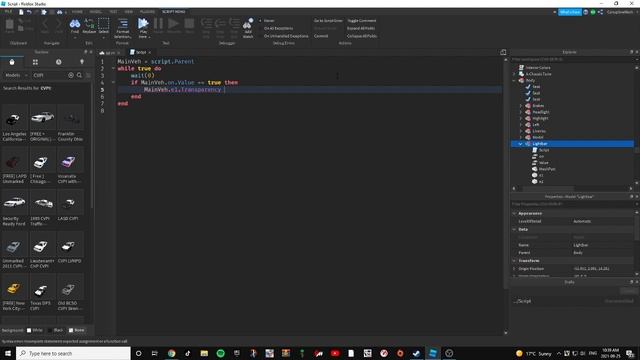This screenshot has height=360, width=640.
Task: Click the Toolbox search field containing CVPI
Action: (x=48, y=75)
